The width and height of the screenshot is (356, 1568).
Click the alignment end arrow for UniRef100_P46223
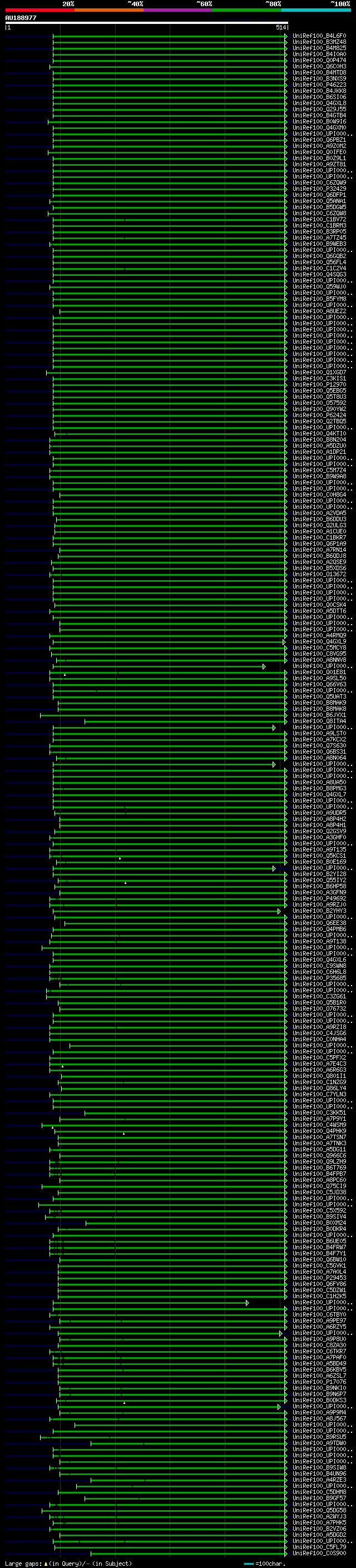(286, 85)
